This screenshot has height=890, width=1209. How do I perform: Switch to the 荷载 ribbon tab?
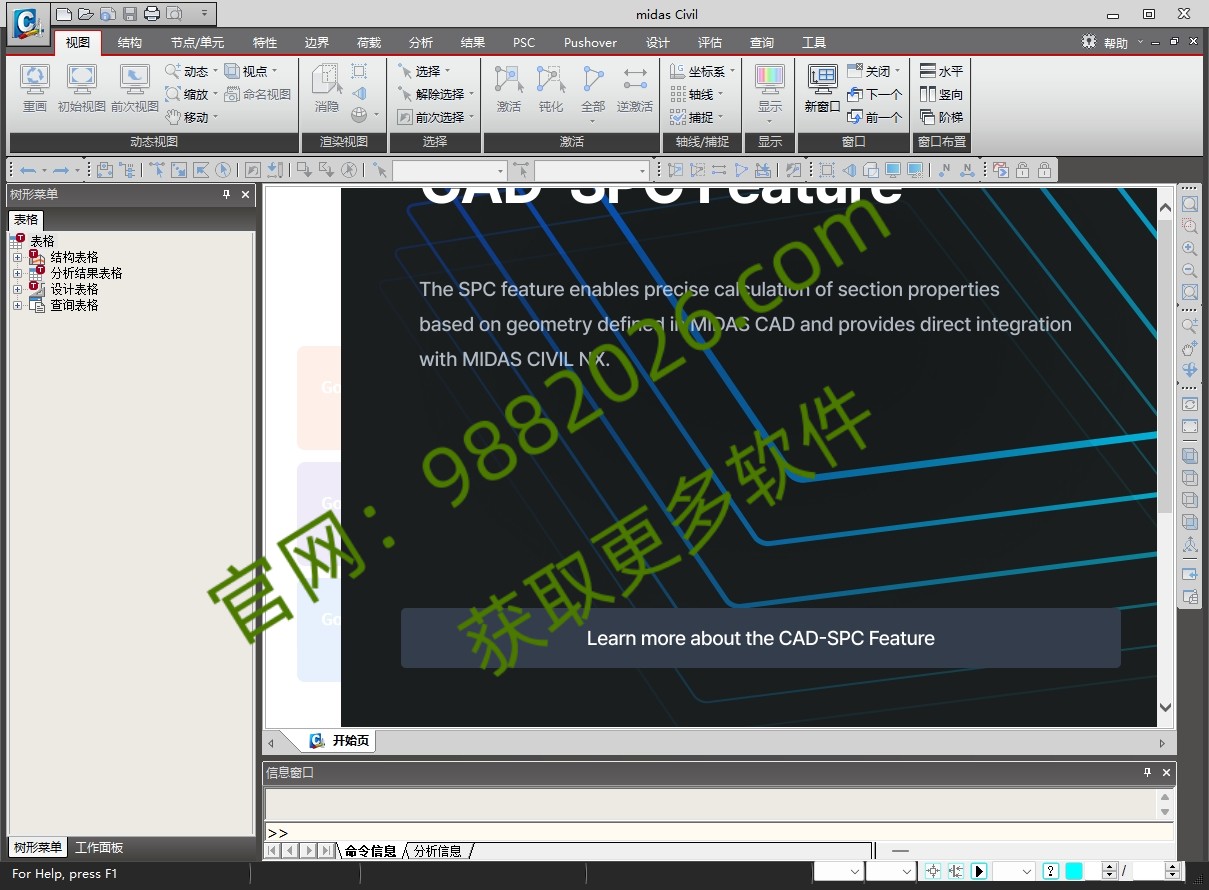point(369,43)
